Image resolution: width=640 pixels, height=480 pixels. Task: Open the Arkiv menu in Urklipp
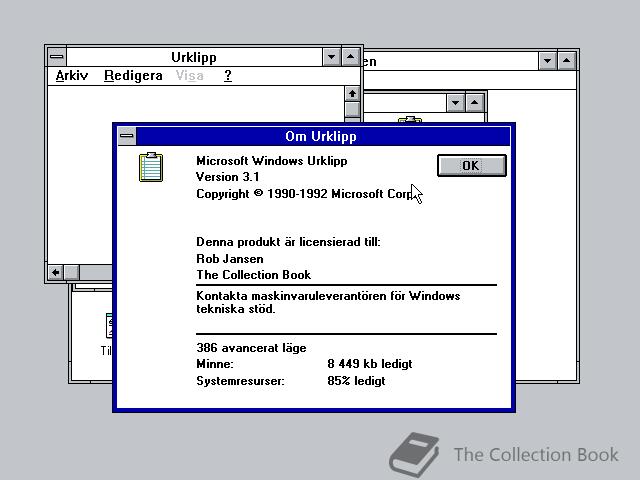pos(72,76)
